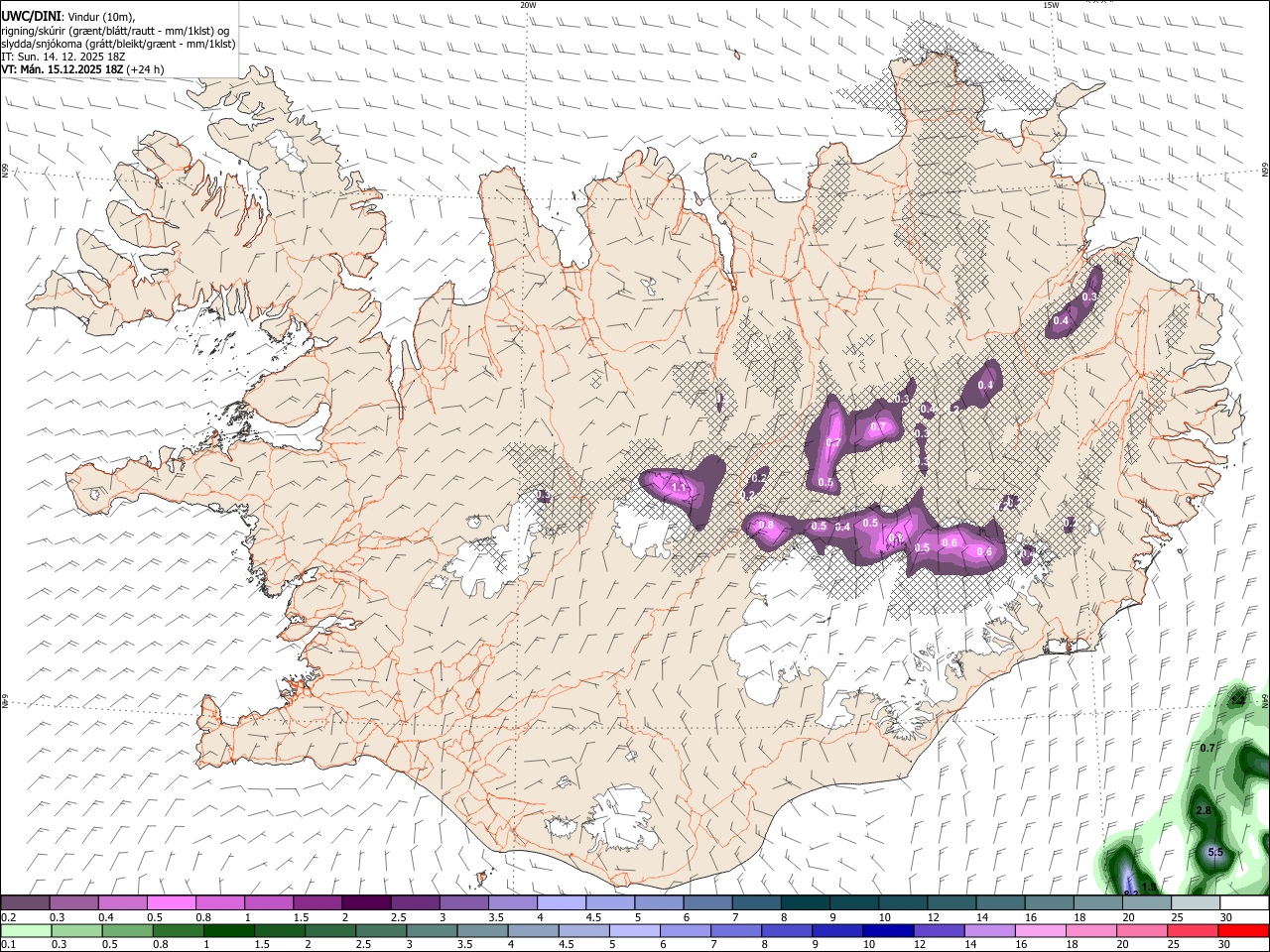Click the '0.1' label in the bottom legend row
The width and height of the screenshot is (1270, 952).
pyautogui.click(x=9, y=944)
